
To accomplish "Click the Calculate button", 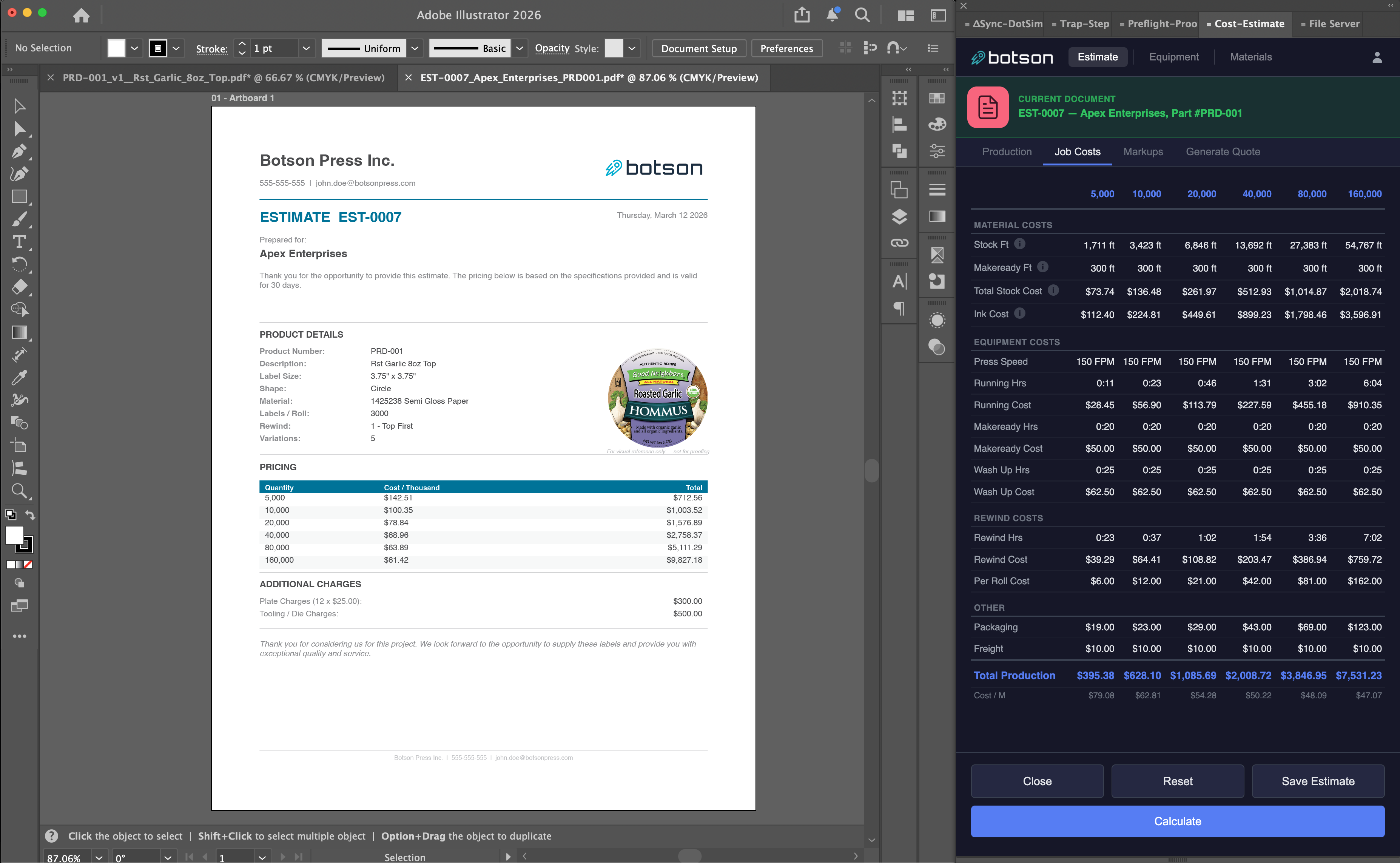I will tap(1177, 821).
